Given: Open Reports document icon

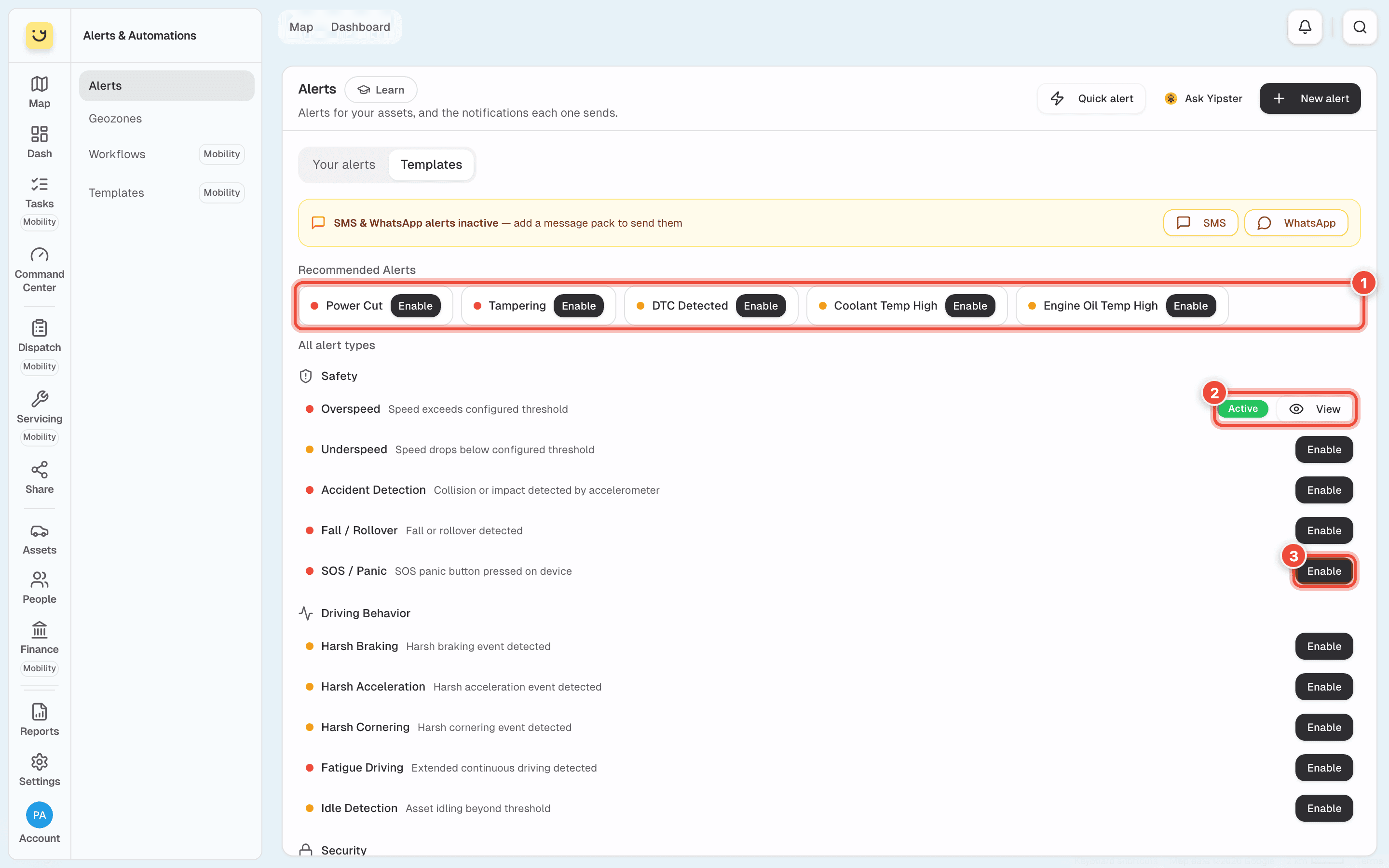Looking at the screenshot, I should (x=39, y=720).
